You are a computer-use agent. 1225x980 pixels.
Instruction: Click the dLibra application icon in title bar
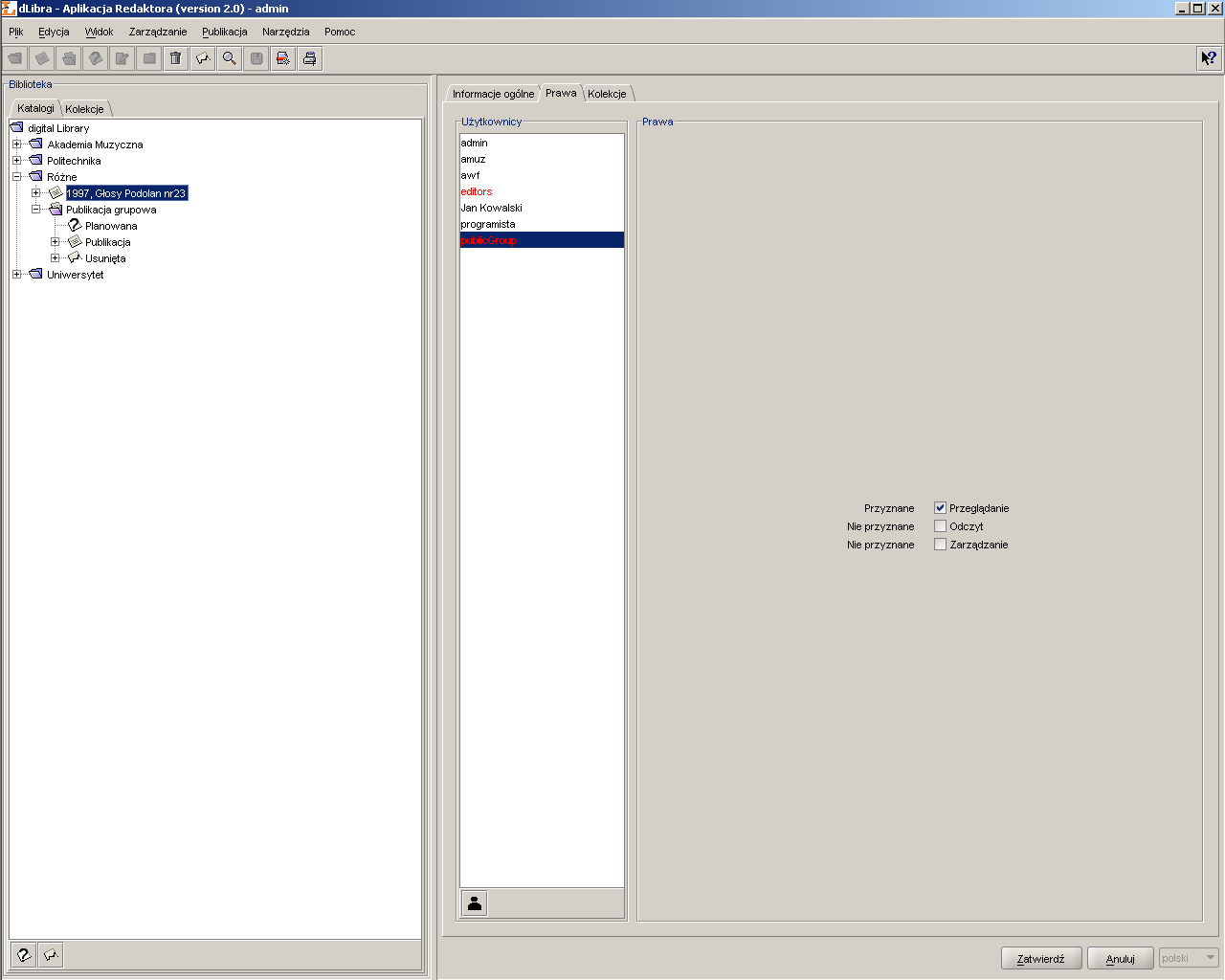pos(9,9)
